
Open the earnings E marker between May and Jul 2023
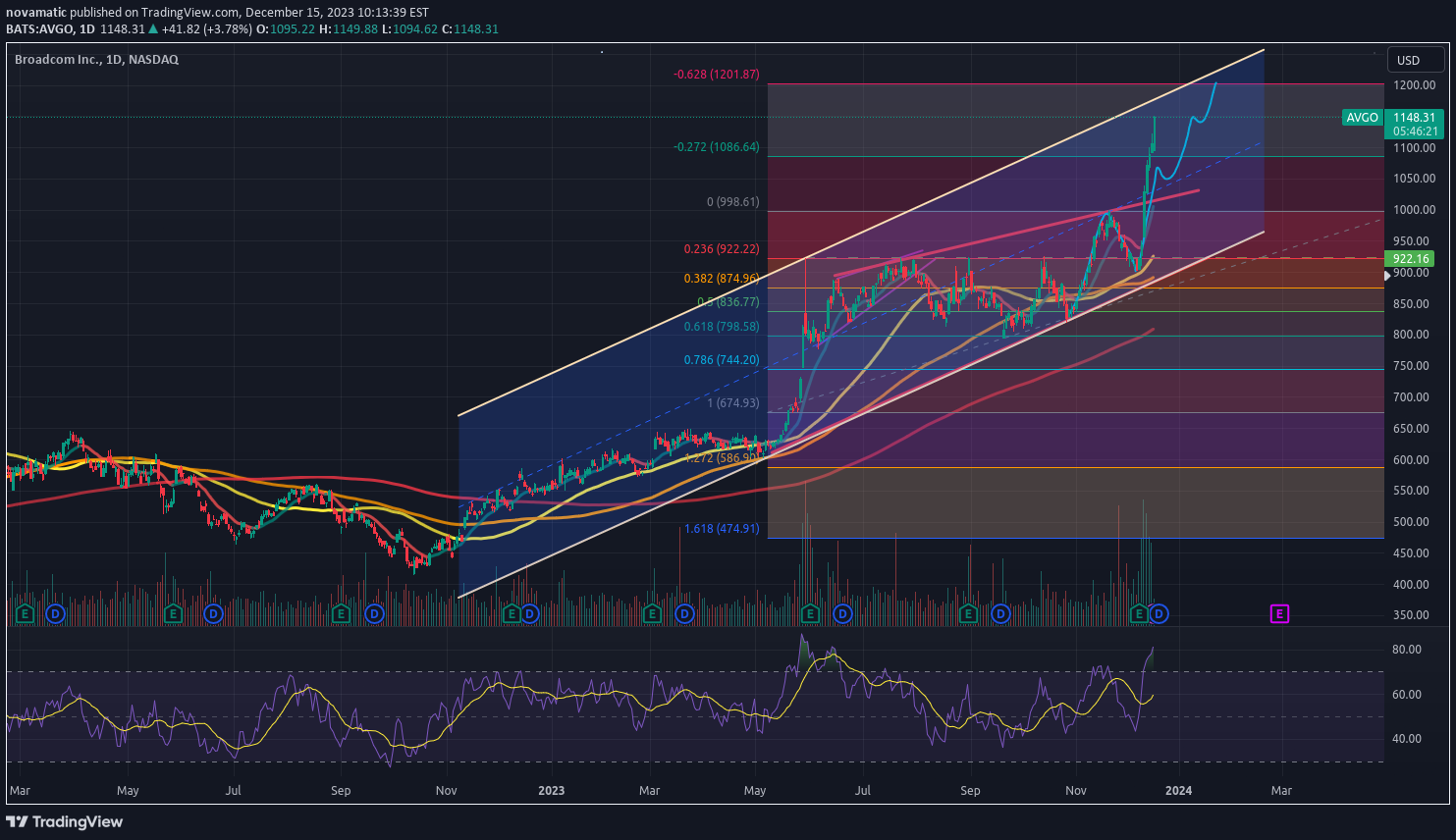point(810,614)
